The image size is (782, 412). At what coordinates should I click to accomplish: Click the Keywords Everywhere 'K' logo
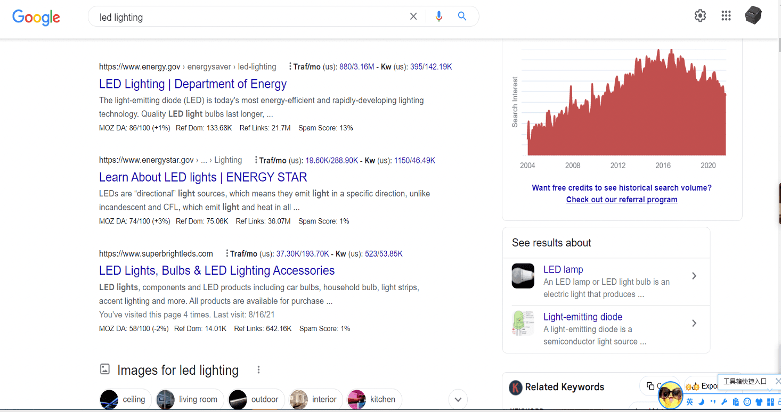coord(516,387)
